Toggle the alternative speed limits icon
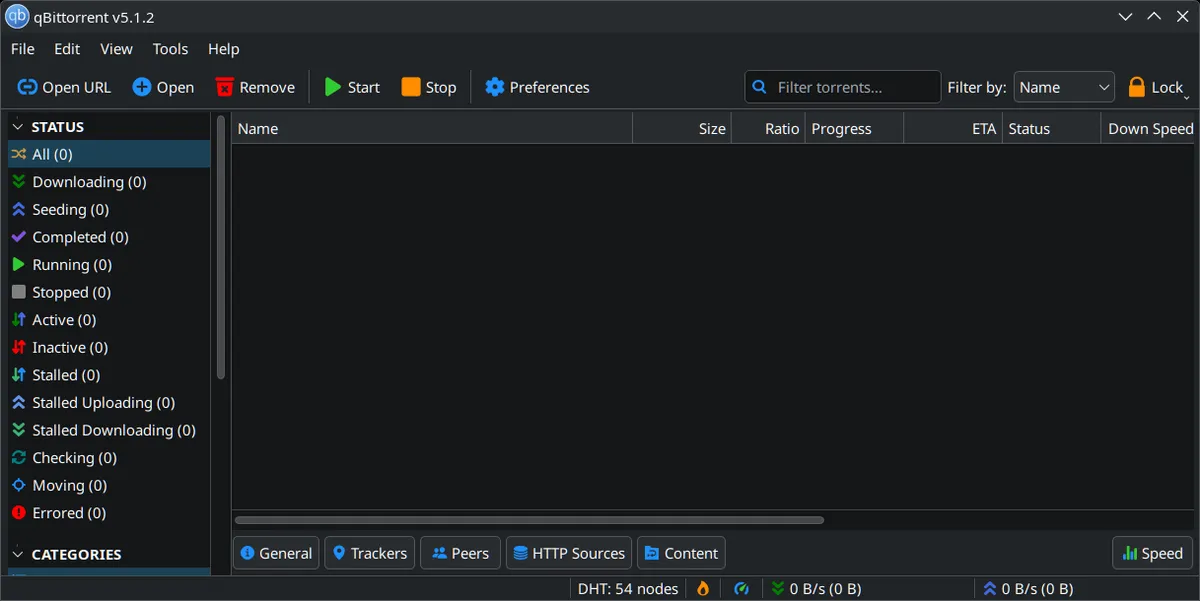The width and height of the screenshot is (1200, 601). tap(742, 589)
